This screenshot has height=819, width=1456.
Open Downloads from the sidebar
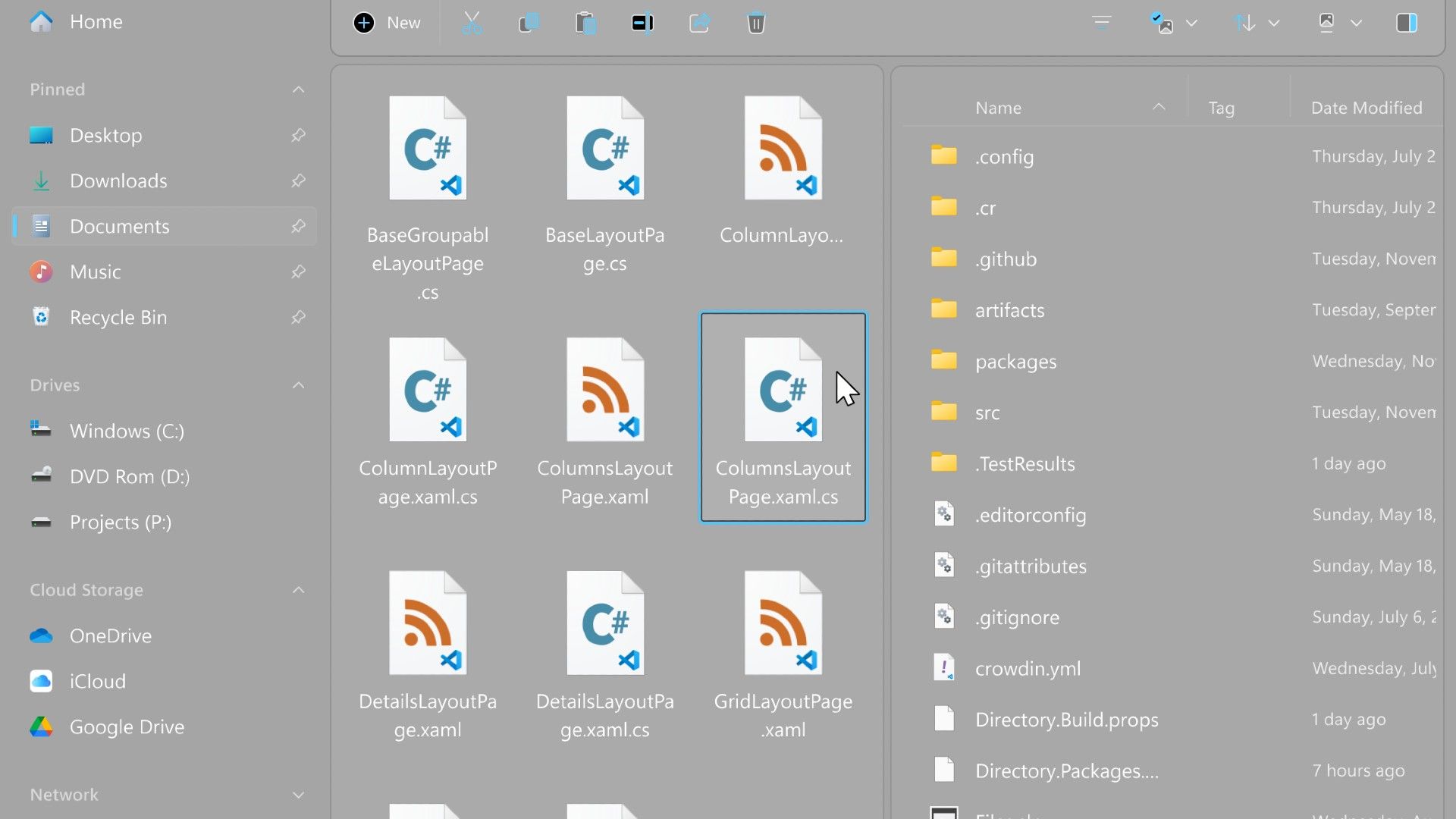pos(165,180)
